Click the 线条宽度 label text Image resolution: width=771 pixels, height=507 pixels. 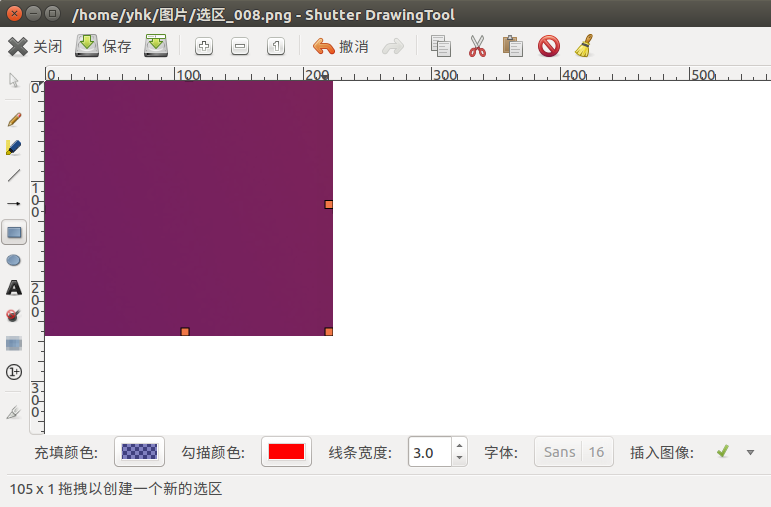click(360, 452)
